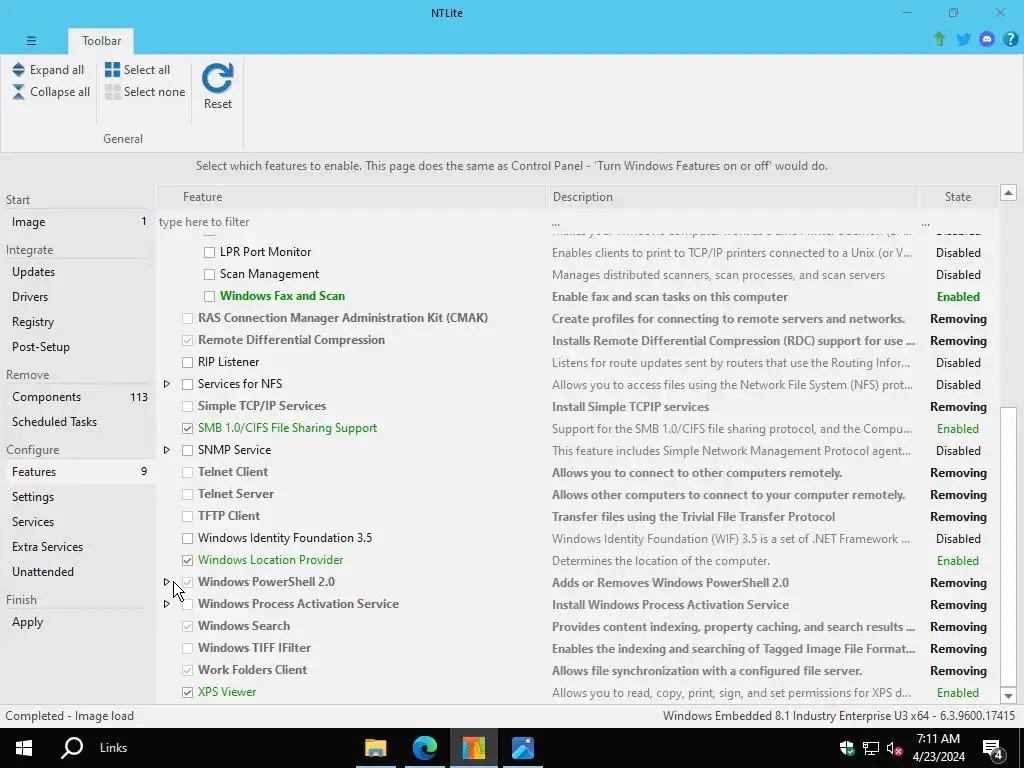Click scrollbar down arrow in feature list
The width and height of the screenshot is (1024, 768).
(x=1008, y=696)
